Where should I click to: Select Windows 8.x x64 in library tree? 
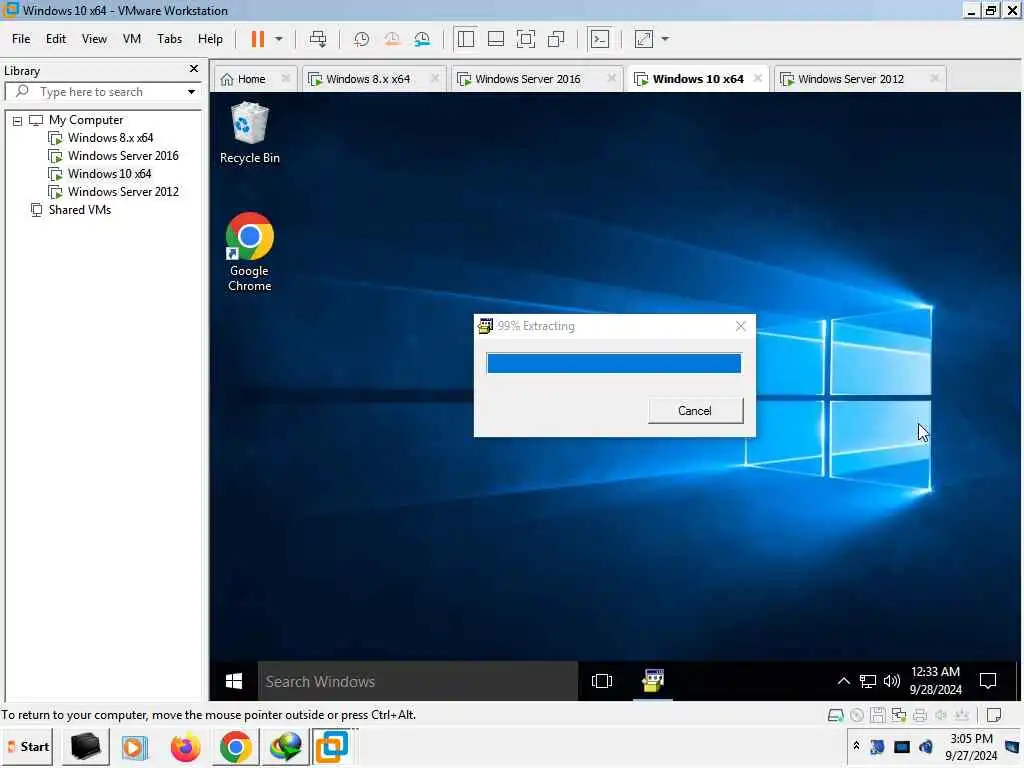(110, 138)
